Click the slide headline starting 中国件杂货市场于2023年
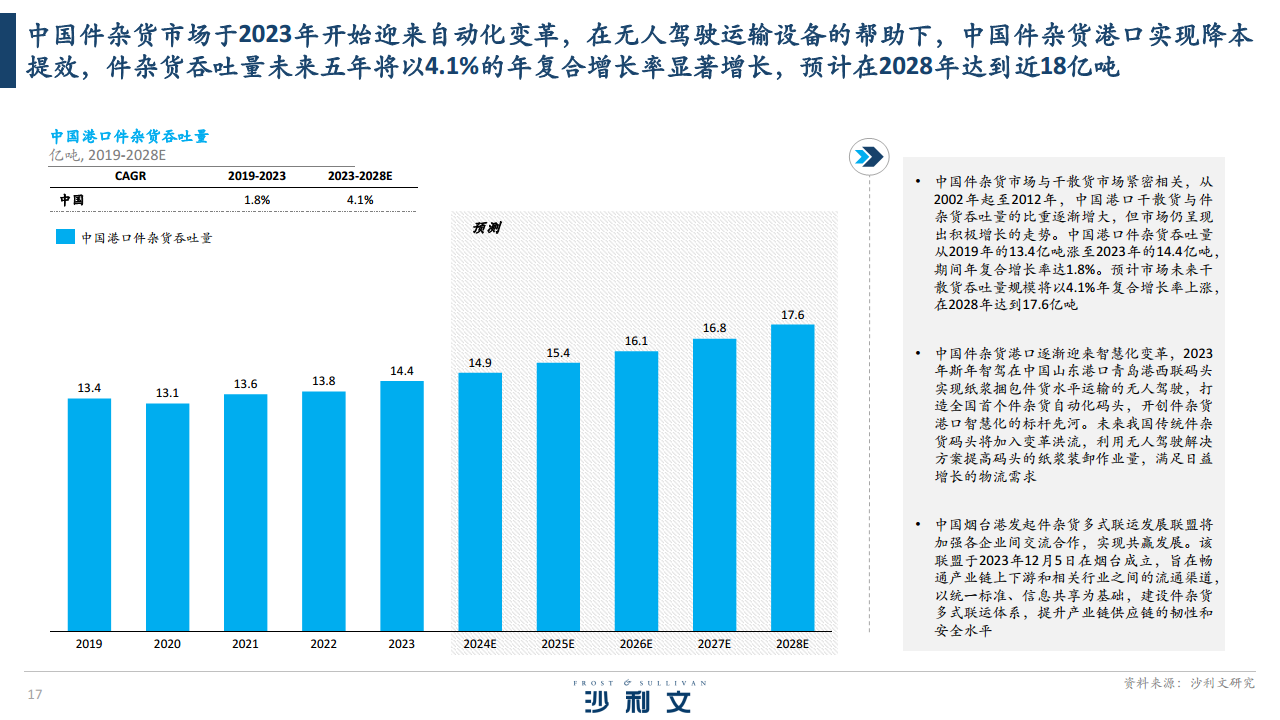Image resolution: width=1280 pixels, height=720 pixels. 640,53
